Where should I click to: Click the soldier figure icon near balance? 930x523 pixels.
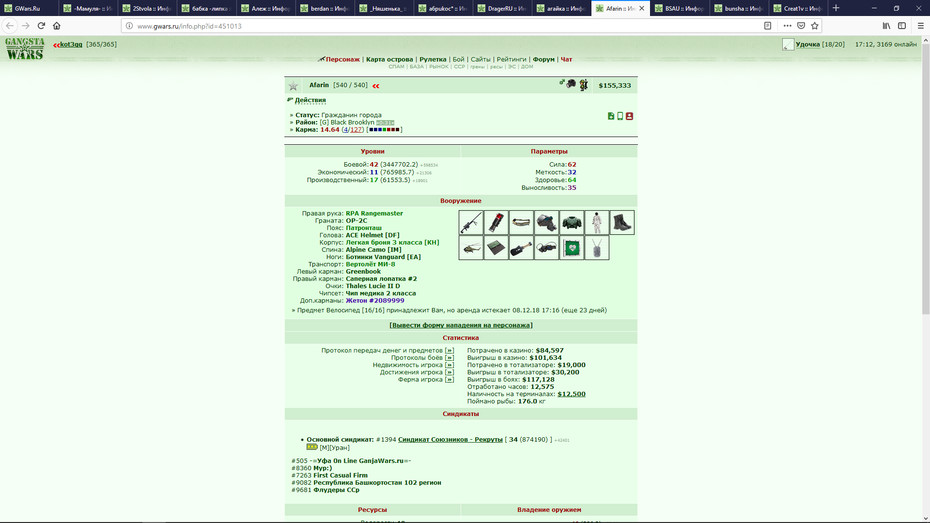coord(584,85)
